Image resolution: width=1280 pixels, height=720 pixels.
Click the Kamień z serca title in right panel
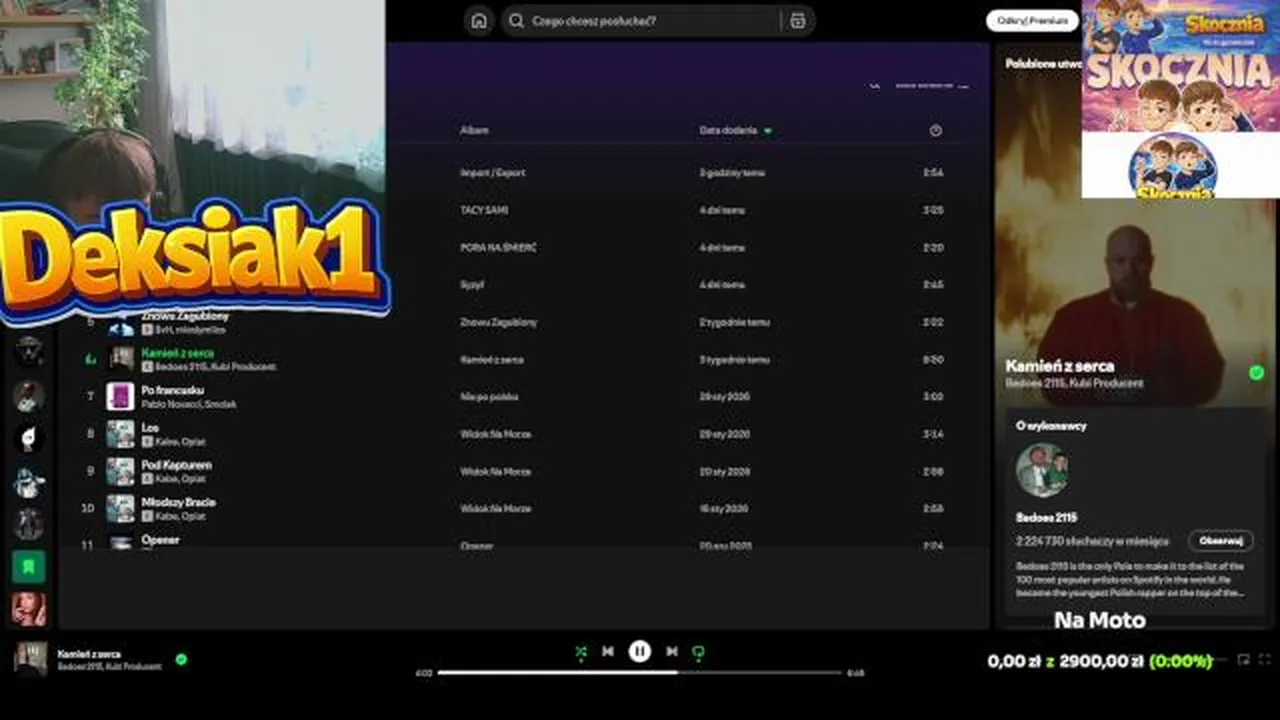(x=1059, y=366)
